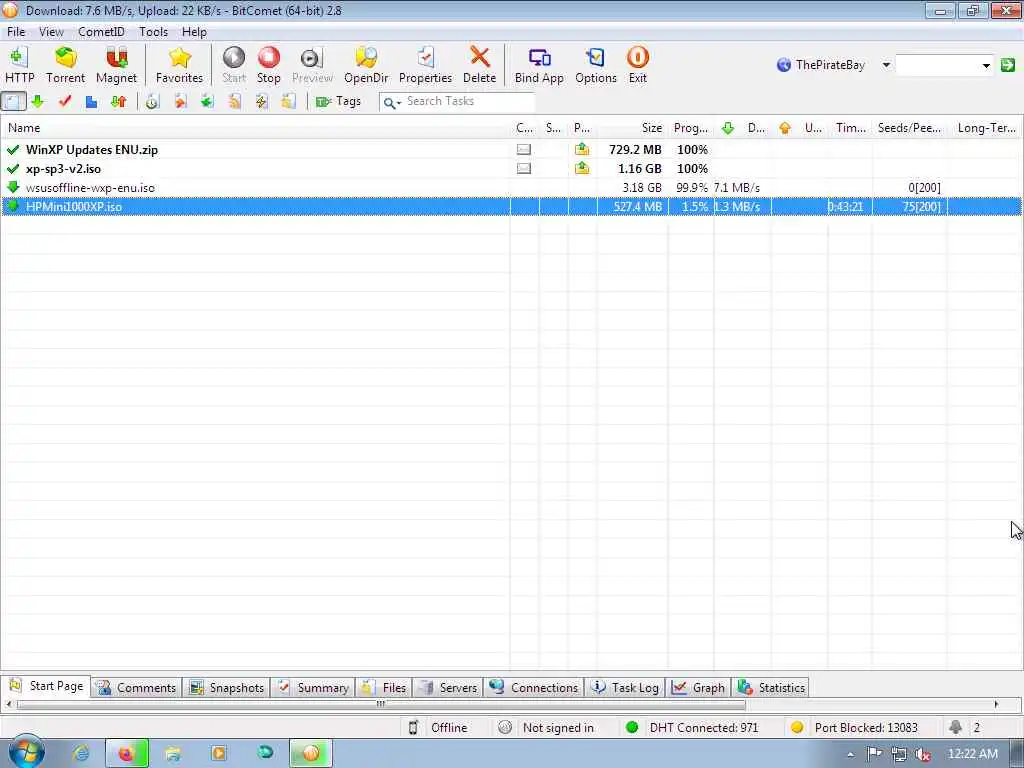1024x768 pixels.
Task: Select the xp-sp3-v2.iso task
Action: coord(511,168)
